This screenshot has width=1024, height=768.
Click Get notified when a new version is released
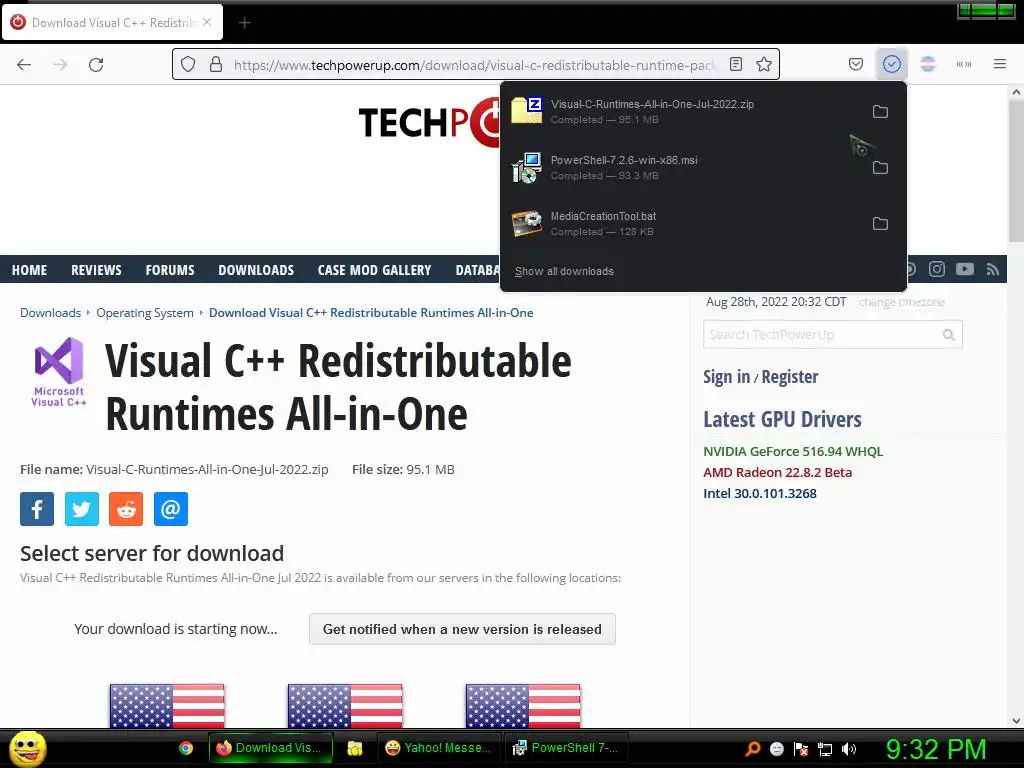[x=462, y=629]
